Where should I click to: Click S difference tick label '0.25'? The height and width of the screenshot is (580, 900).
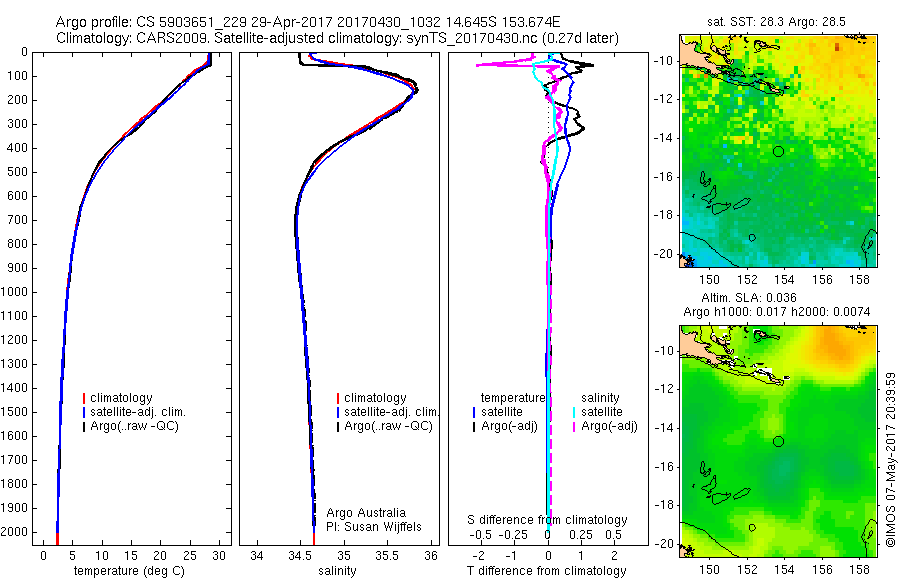[x=581, y=535]
